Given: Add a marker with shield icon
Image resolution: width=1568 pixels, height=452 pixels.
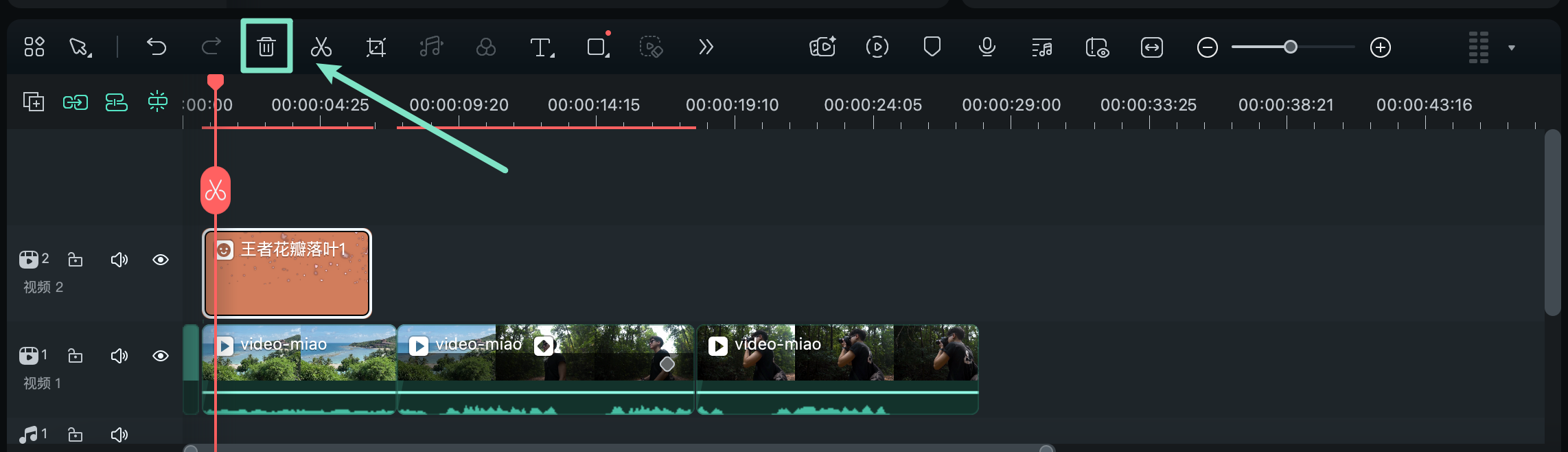Looking at the screenshot, I should [932, 47].
